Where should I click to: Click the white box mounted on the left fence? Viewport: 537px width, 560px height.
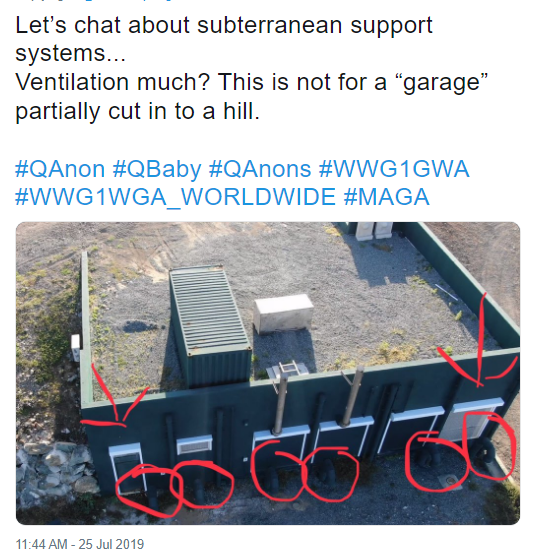click(x=76, y=345)
